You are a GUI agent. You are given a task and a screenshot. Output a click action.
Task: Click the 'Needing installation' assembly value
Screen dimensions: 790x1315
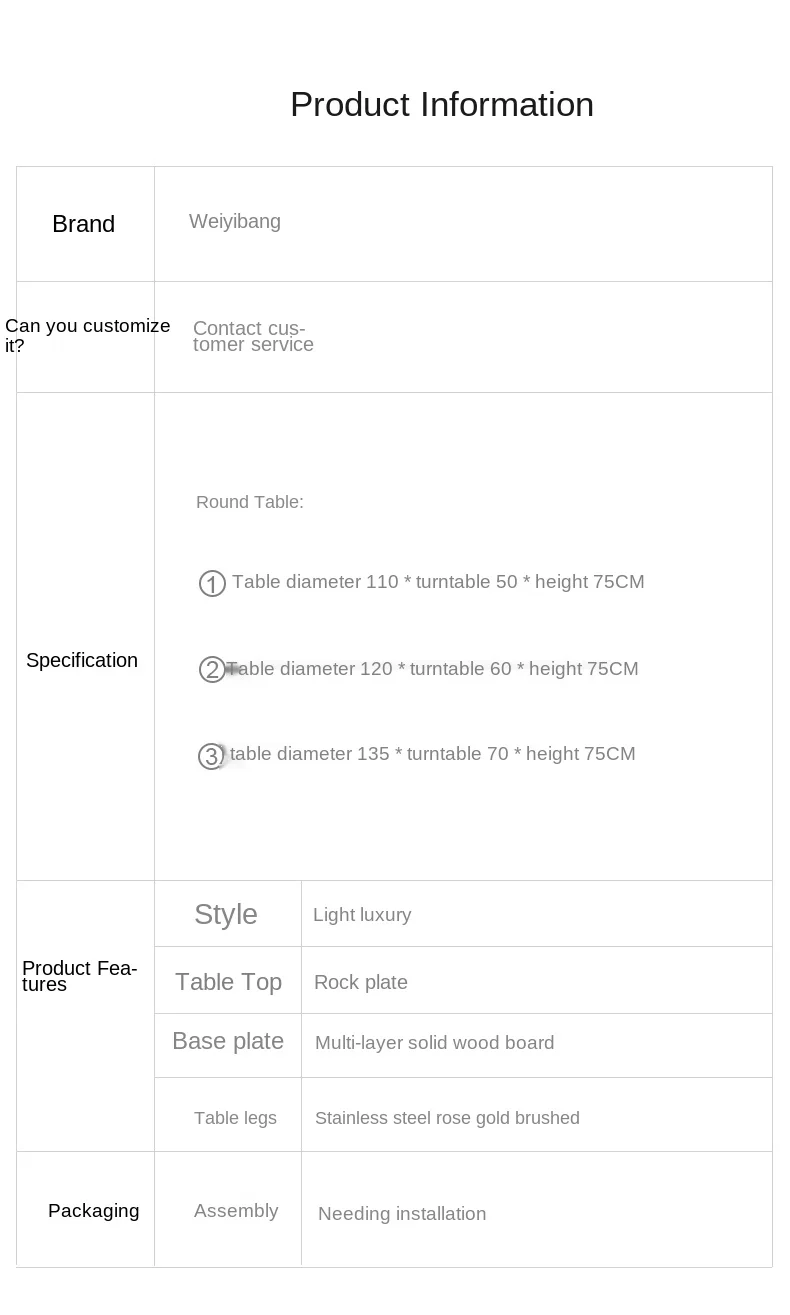pos(402,1214)
